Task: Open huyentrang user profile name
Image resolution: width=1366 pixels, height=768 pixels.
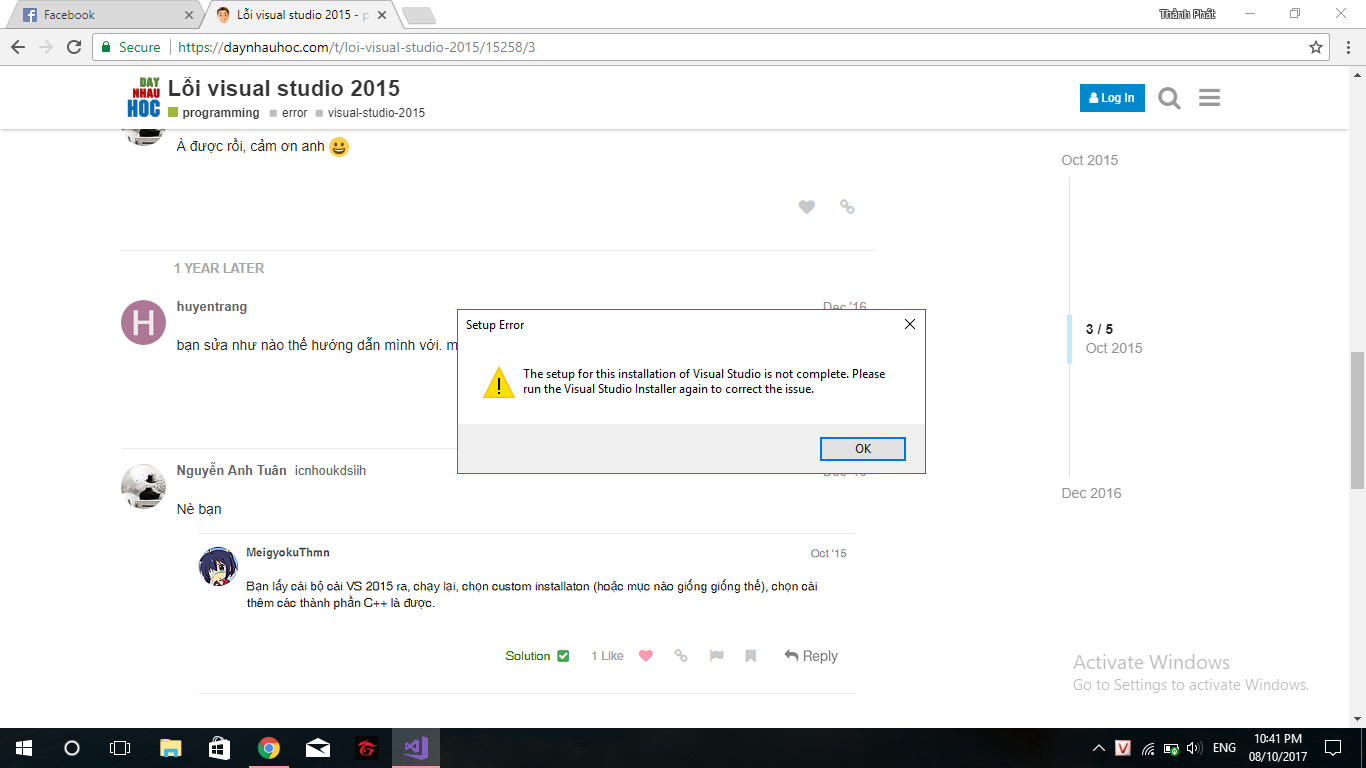Action: (x=212, y=306)
